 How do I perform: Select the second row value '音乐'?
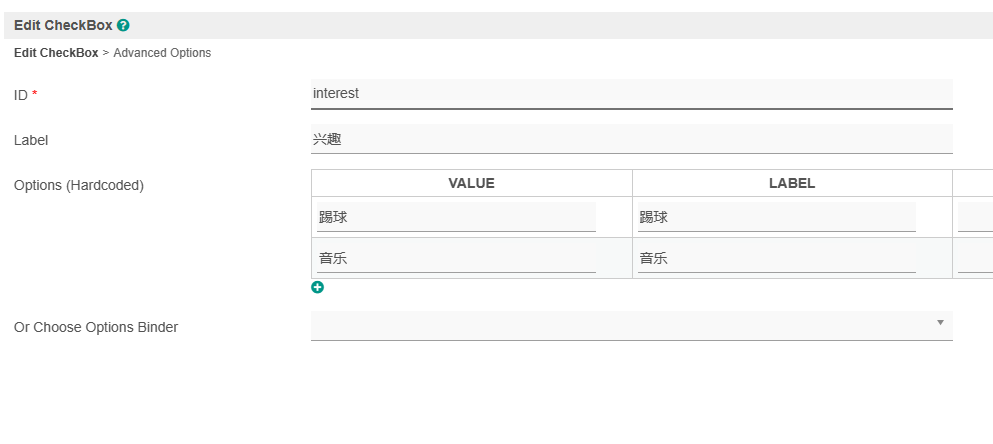click(456, 258)
